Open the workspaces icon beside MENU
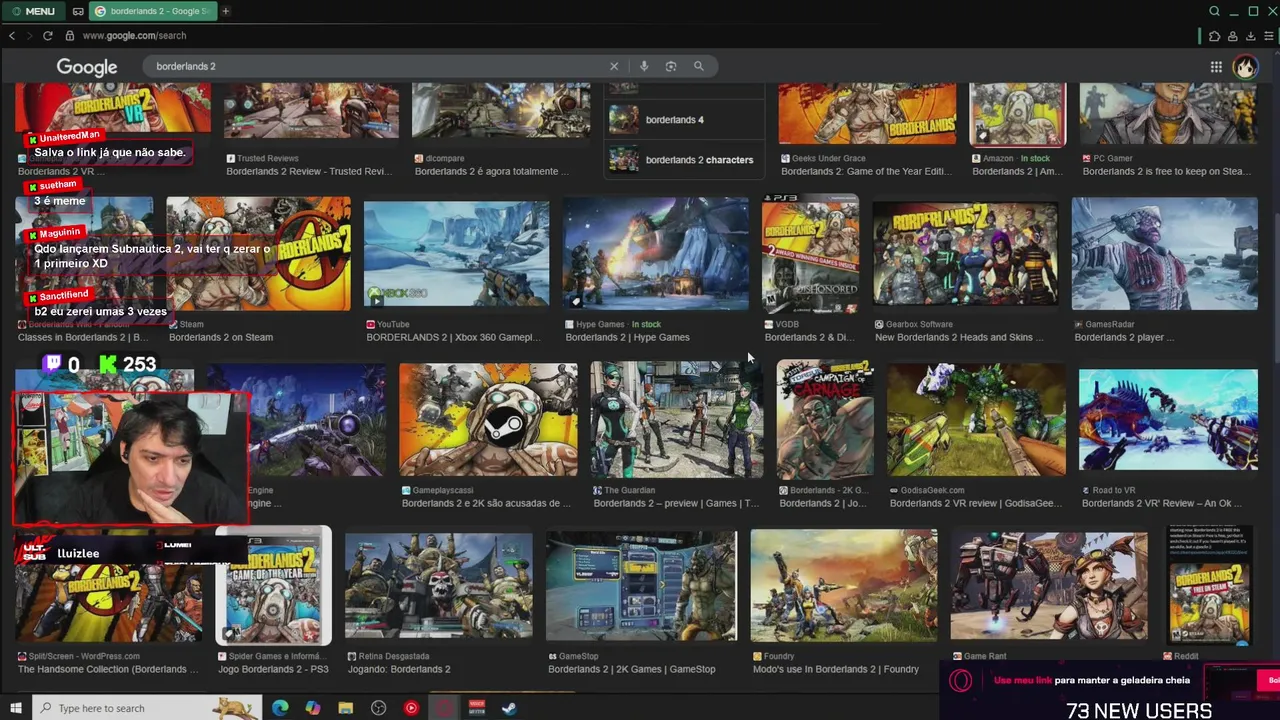 coord(77,11)
